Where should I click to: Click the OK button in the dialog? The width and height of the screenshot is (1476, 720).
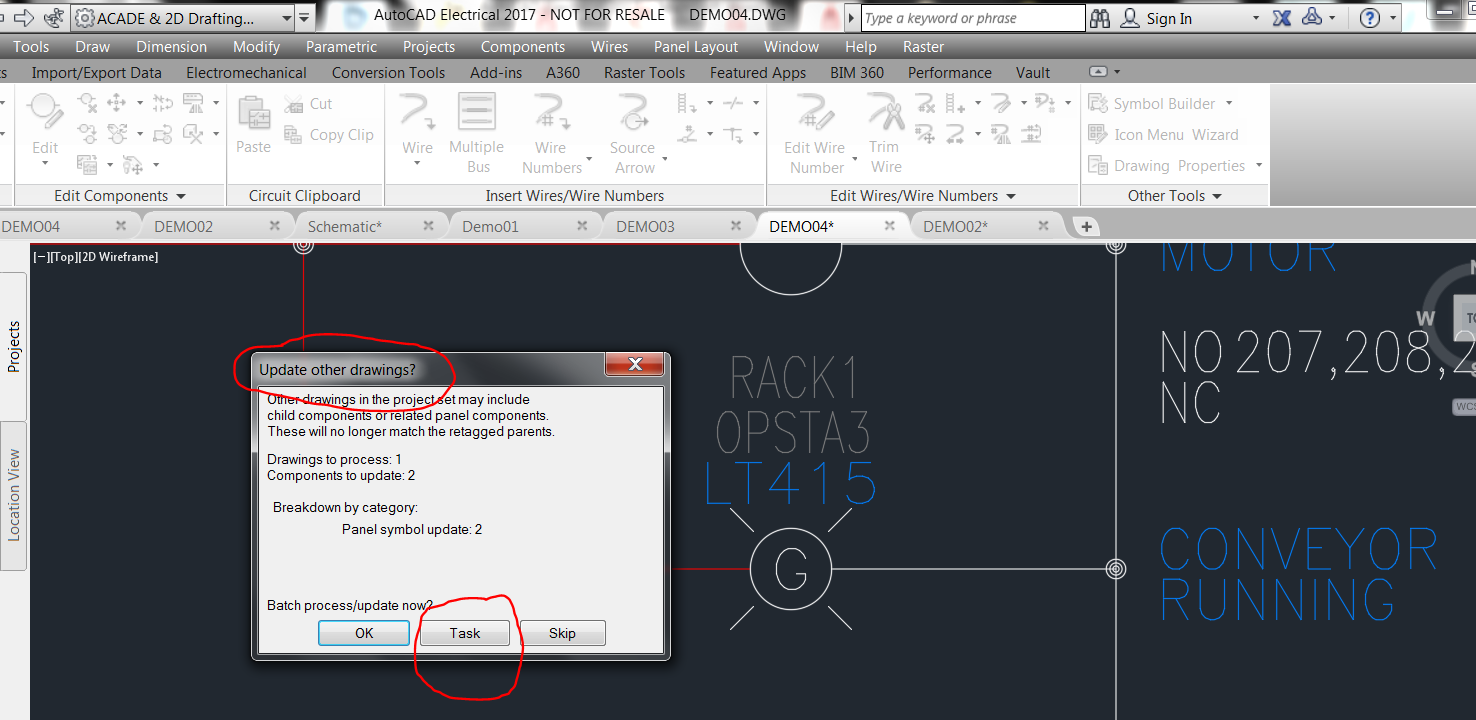tap(363, 632)
